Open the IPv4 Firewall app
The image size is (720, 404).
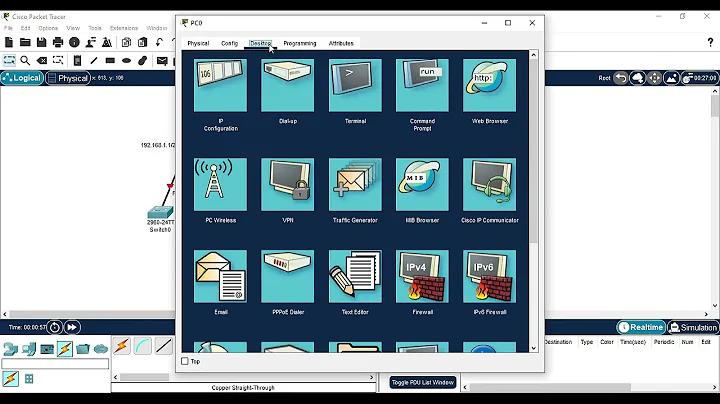(422, 276)
